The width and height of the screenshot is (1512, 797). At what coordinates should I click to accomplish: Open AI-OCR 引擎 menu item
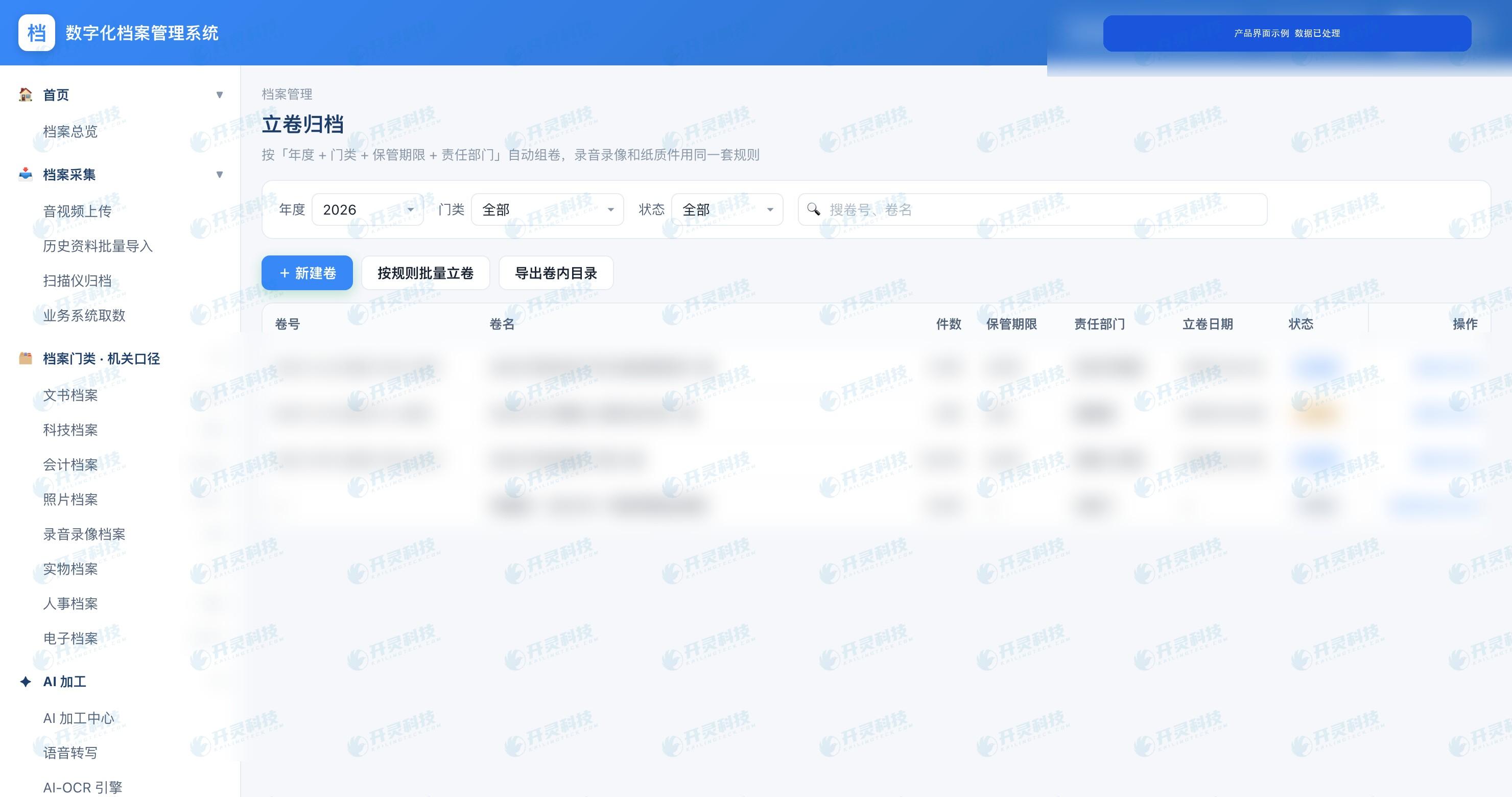[83, 787]
